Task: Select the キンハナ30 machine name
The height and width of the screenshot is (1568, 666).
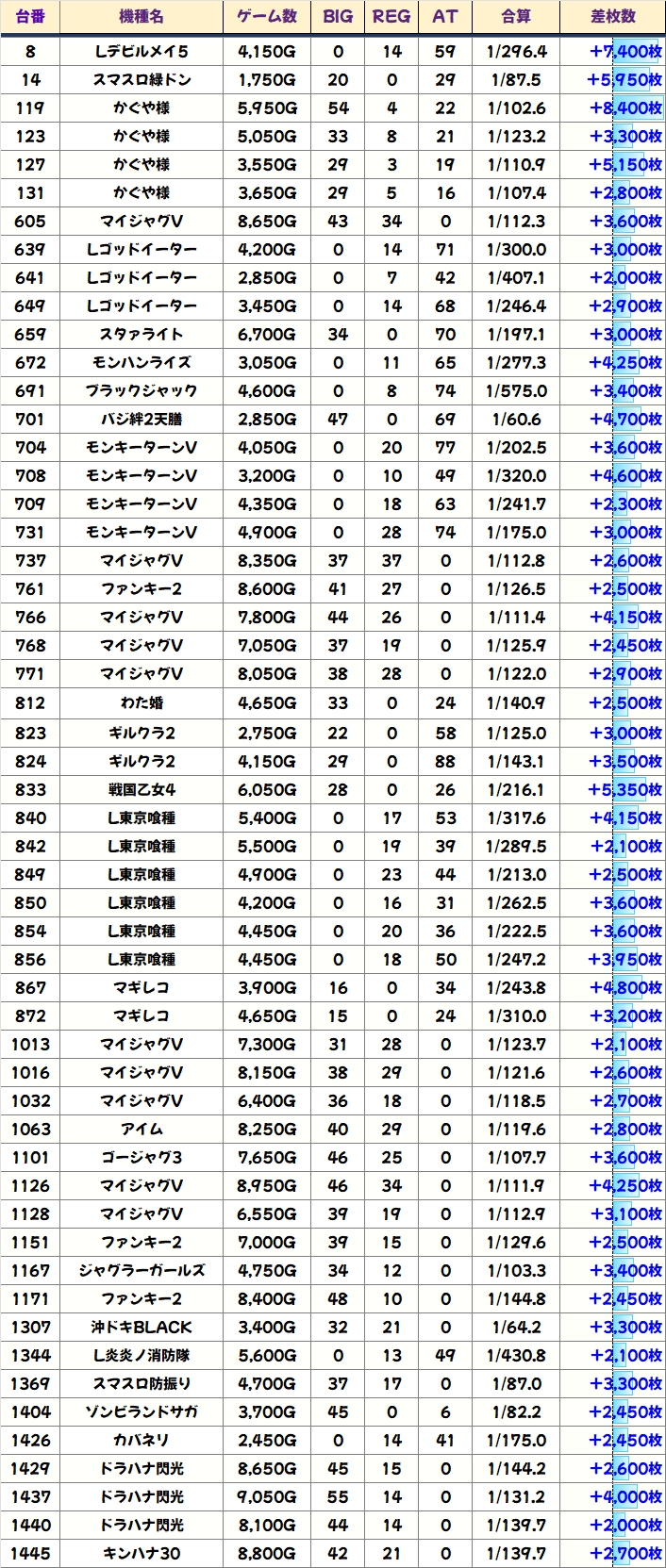Action: click(x=142, y=1553)
